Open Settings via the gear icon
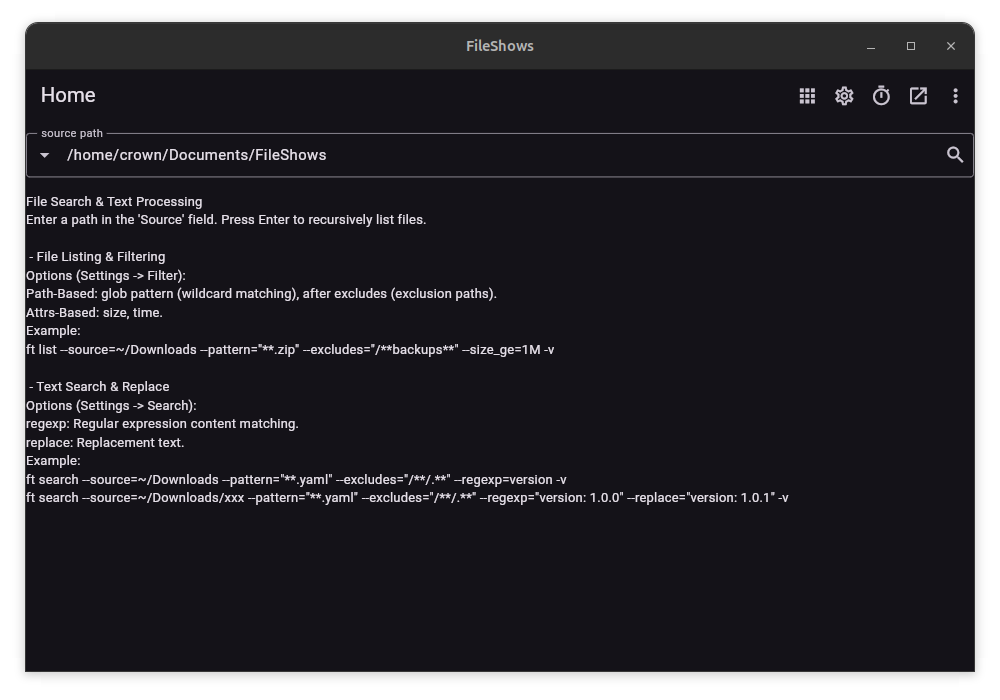The height and width of the screenshot is (700, 1000). click(x=844, y=95)
